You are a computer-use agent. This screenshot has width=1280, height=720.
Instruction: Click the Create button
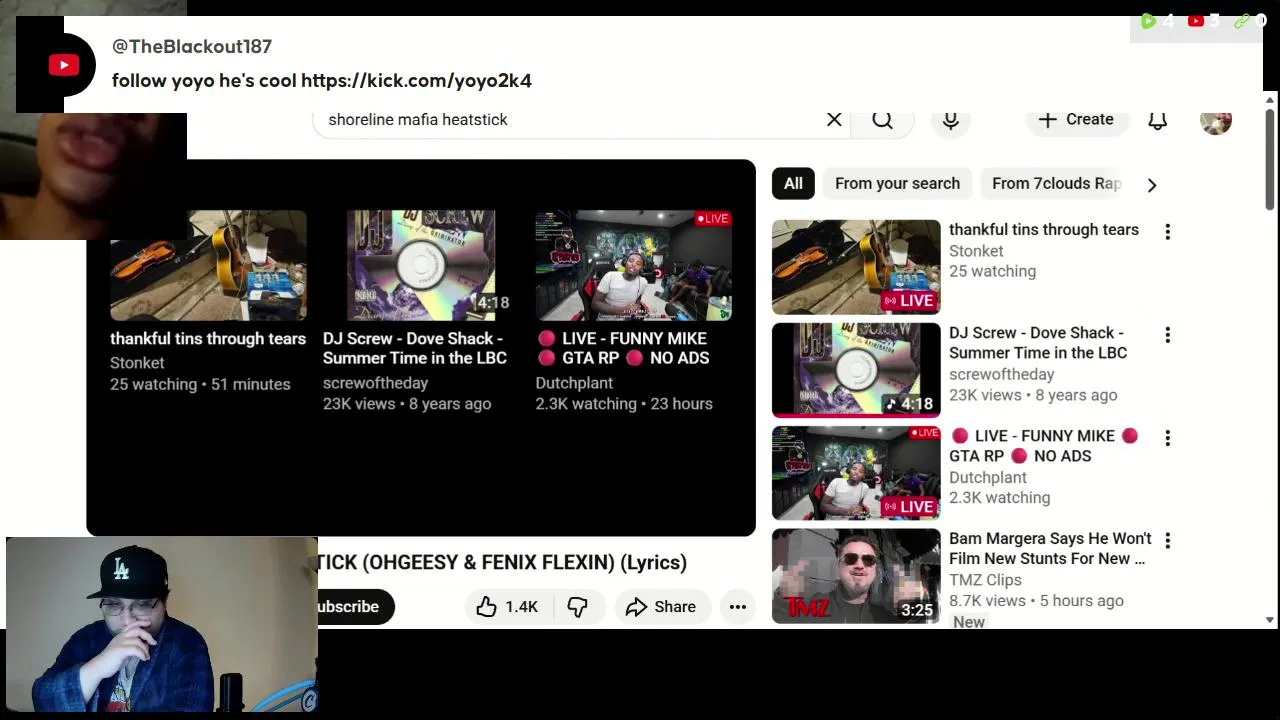[x=1076, y=119]
